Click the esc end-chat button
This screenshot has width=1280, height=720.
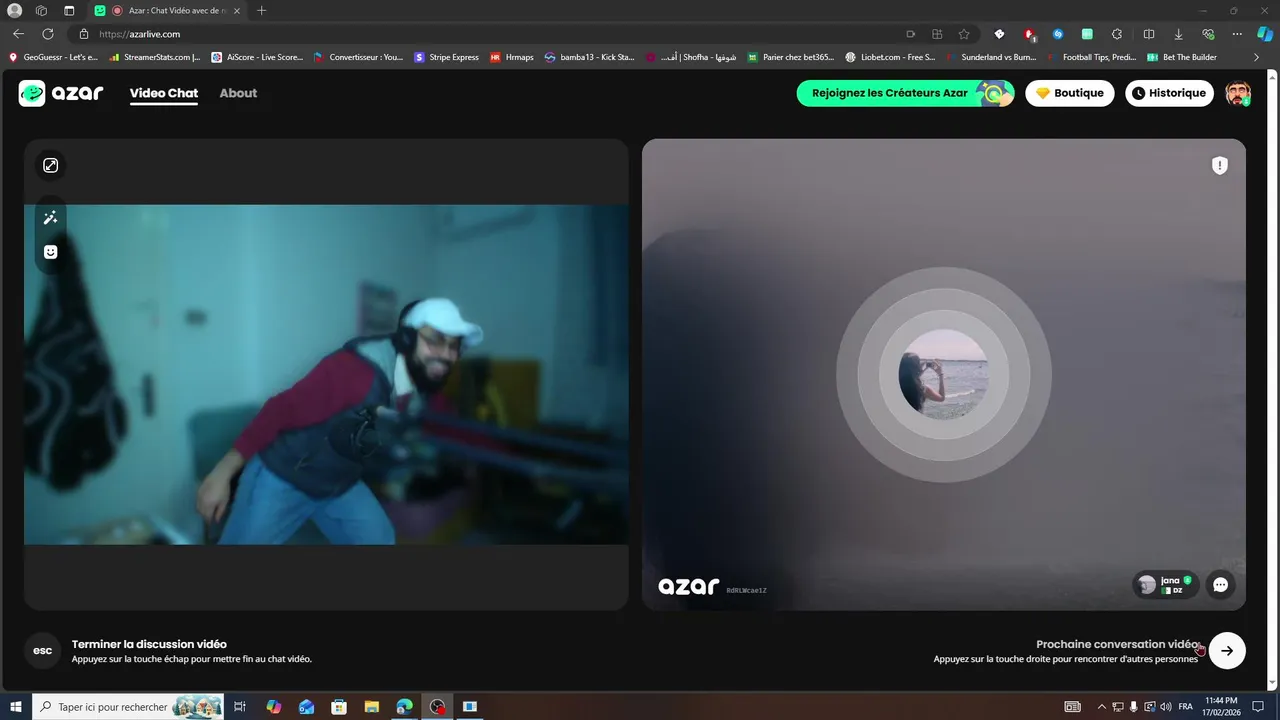[43, 651]
